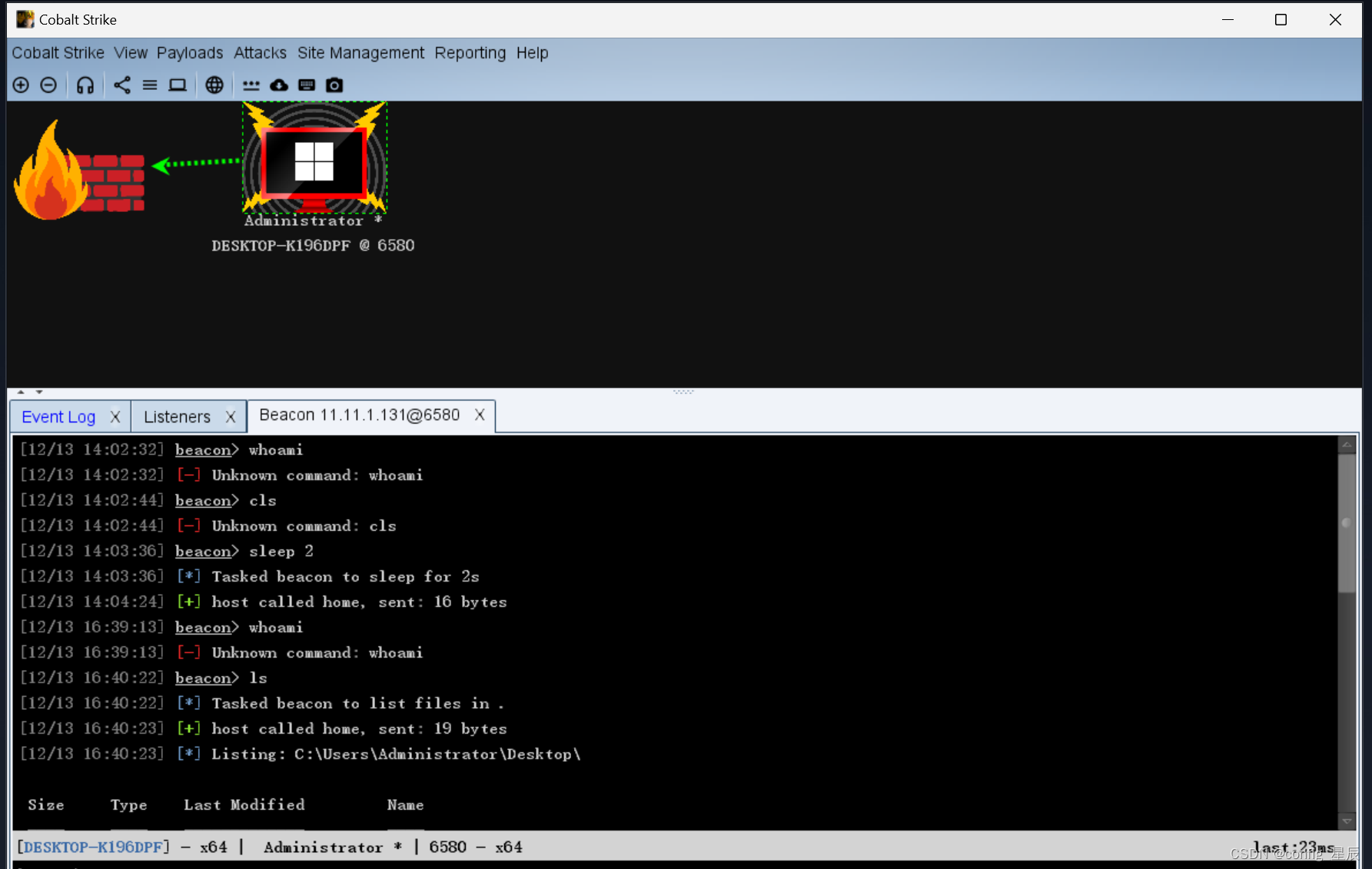This screenshot has width=1372, height=869.
Task: Switch to the Listeners tab
Action: pyautogui.click(x=177, y=416)
